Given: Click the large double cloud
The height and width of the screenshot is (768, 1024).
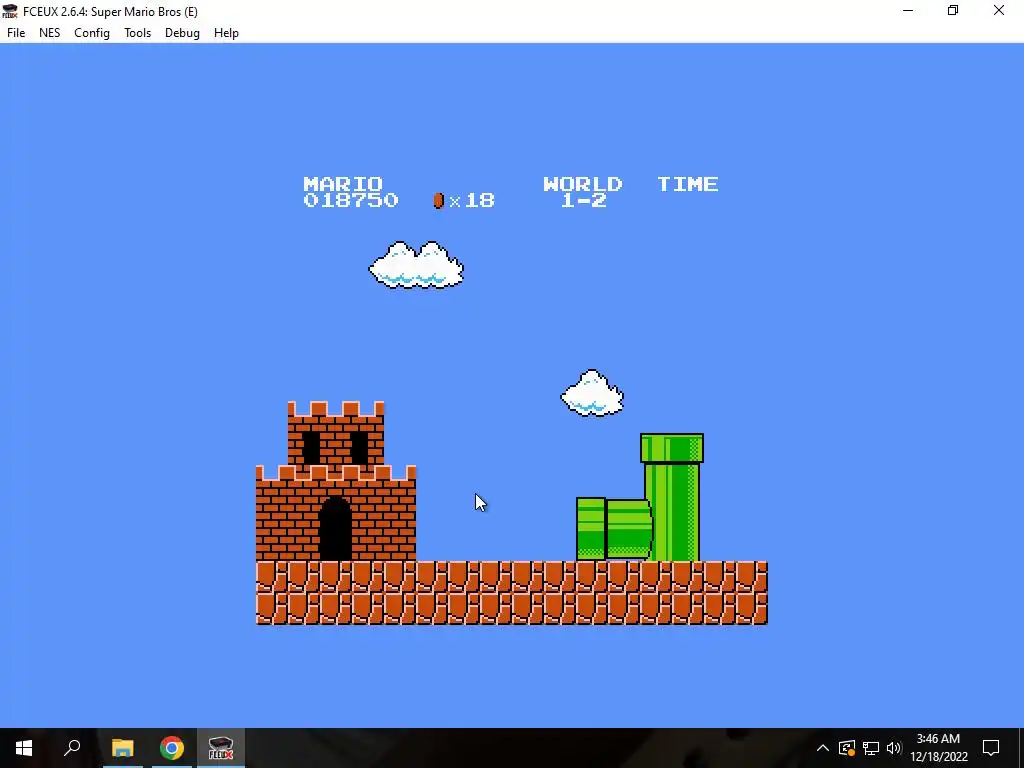Looking at the screenshot, I should pos(417,264).
